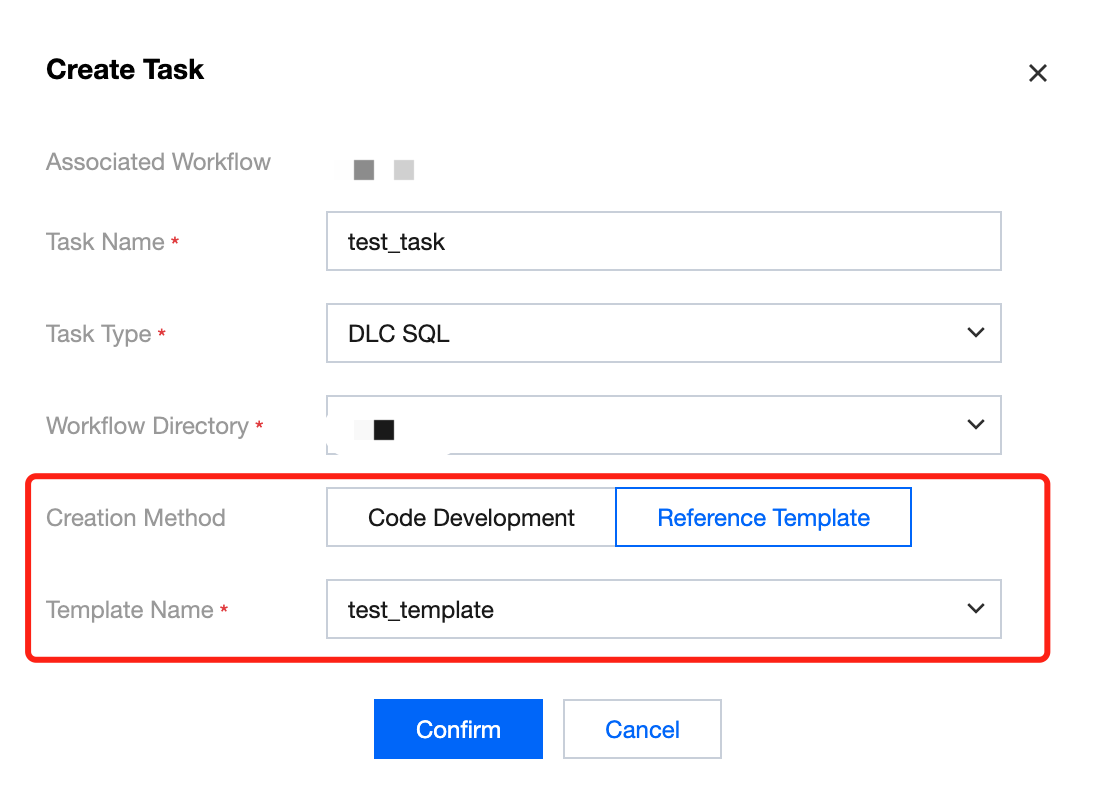Click the Creation Method label
The image size is (1098, 800).
[x=136, y=518]
